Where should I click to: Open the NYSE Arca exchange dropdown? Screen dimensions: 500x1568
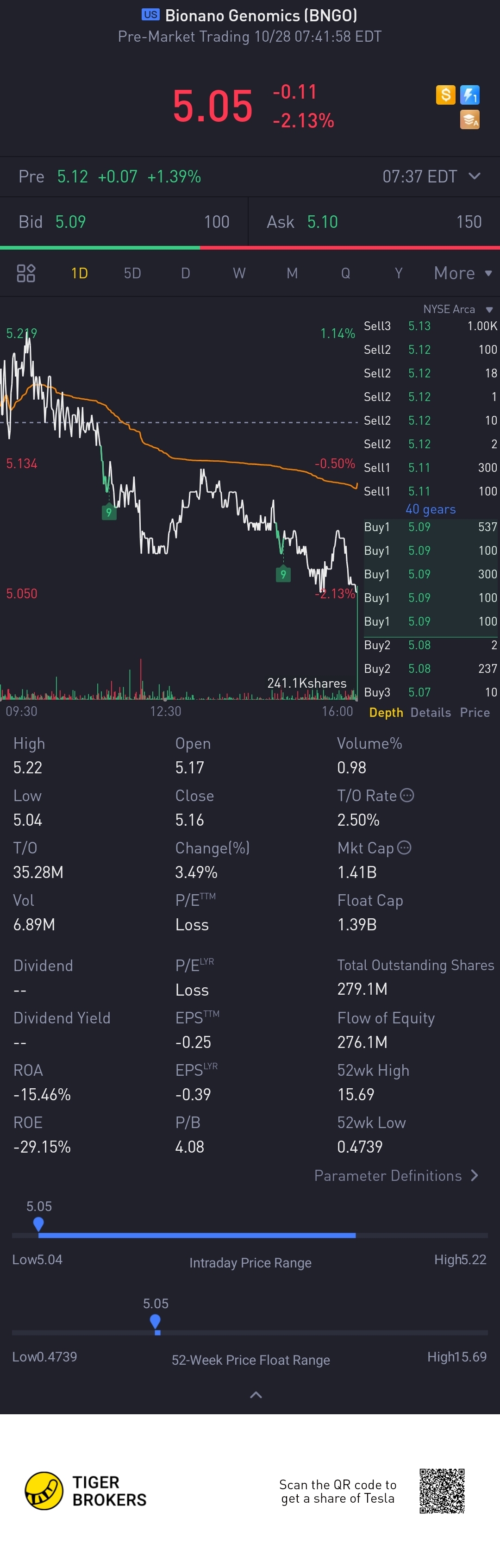click(x=458, y=309)
